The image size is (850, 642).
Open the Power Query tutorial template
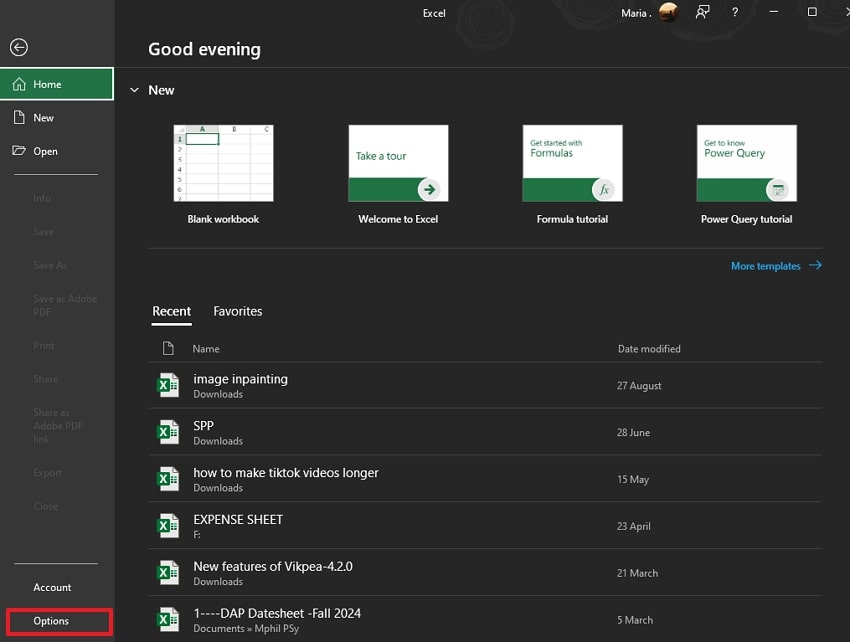click(x=746, y=163)
